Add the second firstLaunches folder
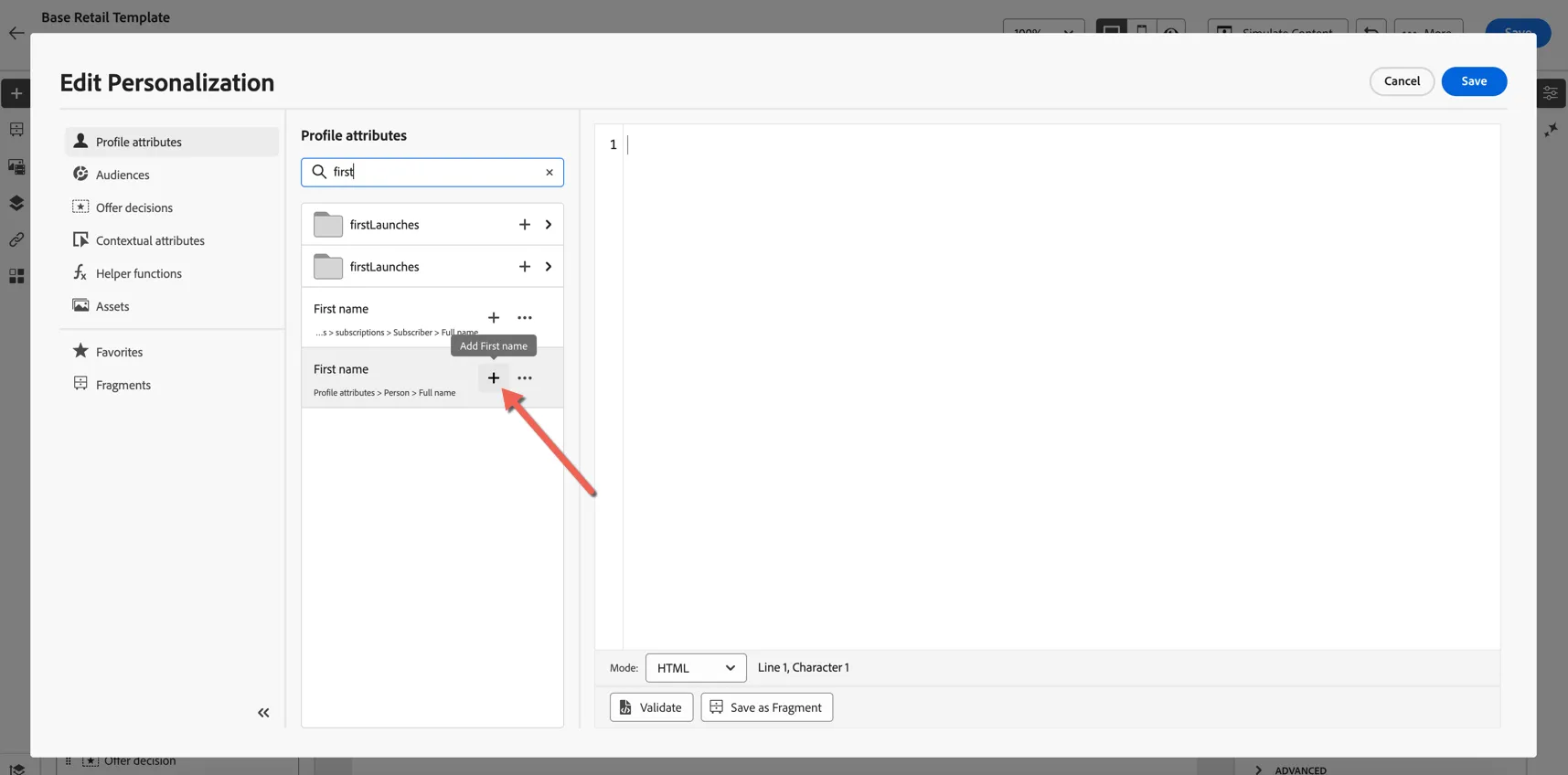 525,267
